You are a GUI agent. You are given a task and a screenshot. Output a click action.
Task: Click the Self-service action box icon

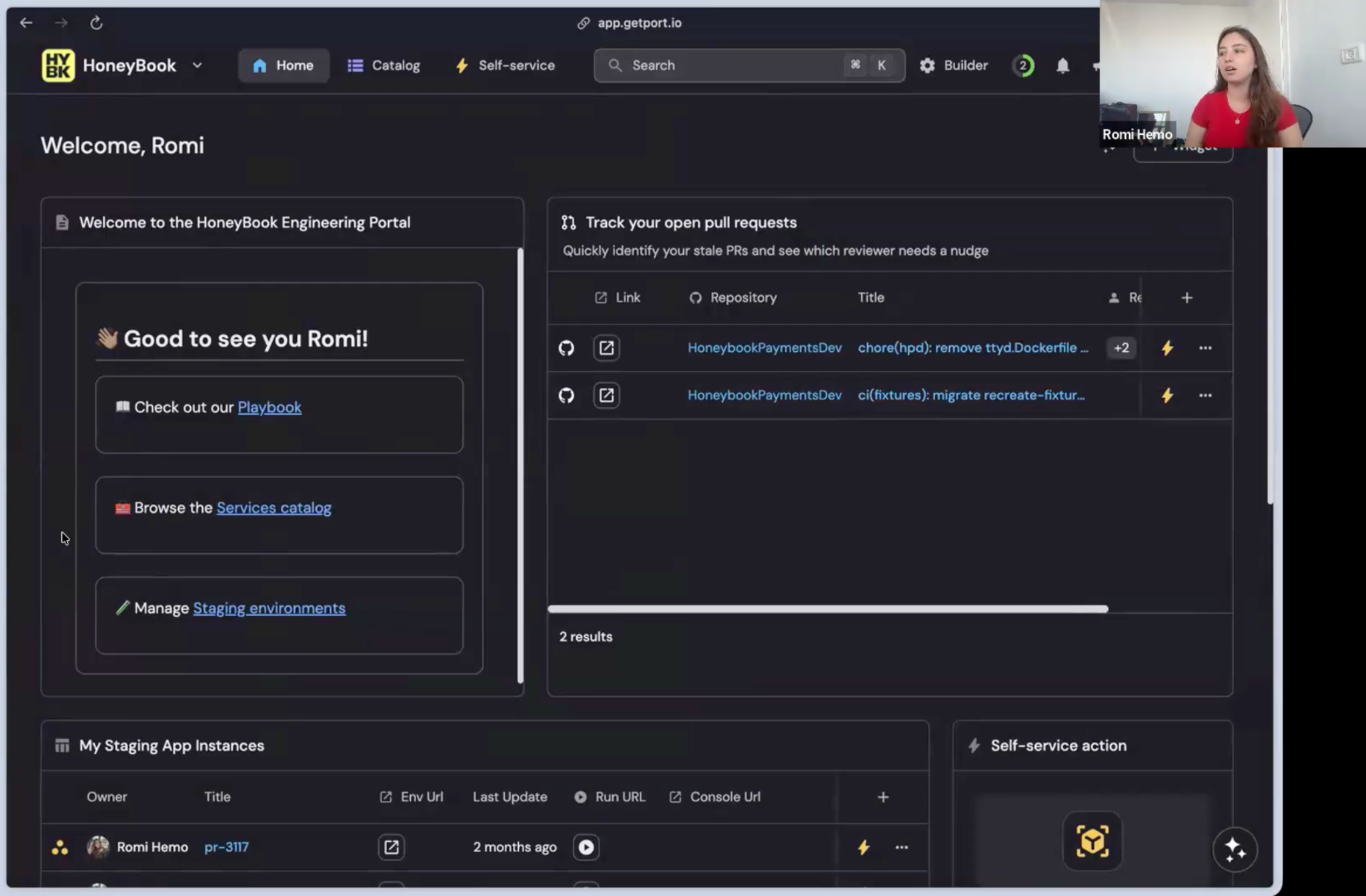click(1092, 841)
